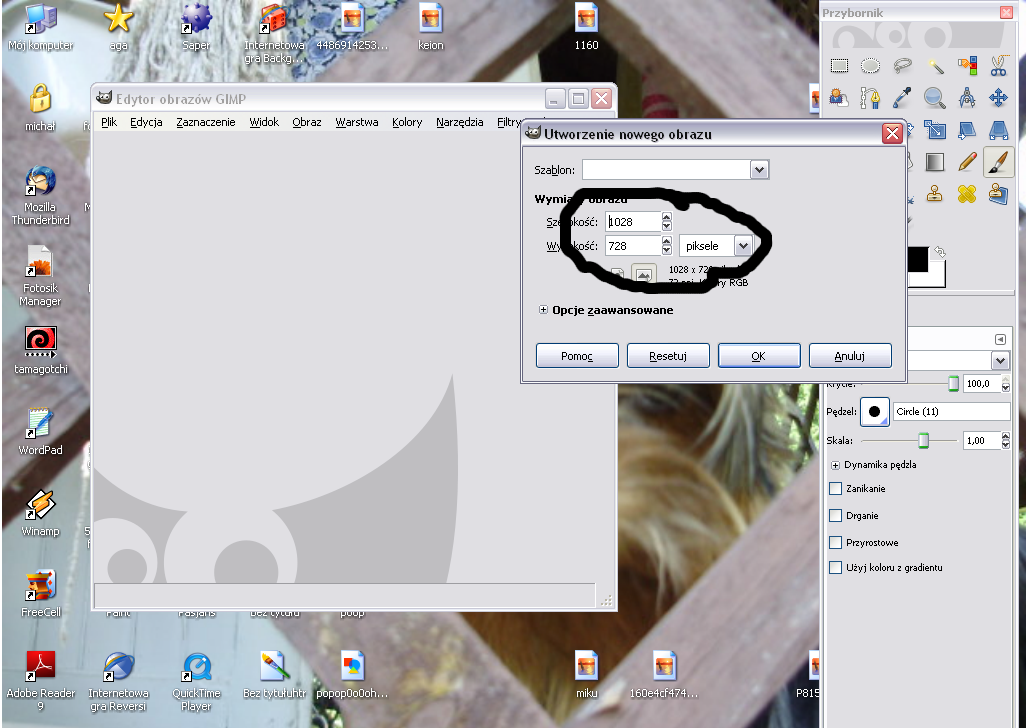
Task: Select the Ellipse Select tool
Action: (871, 66)
